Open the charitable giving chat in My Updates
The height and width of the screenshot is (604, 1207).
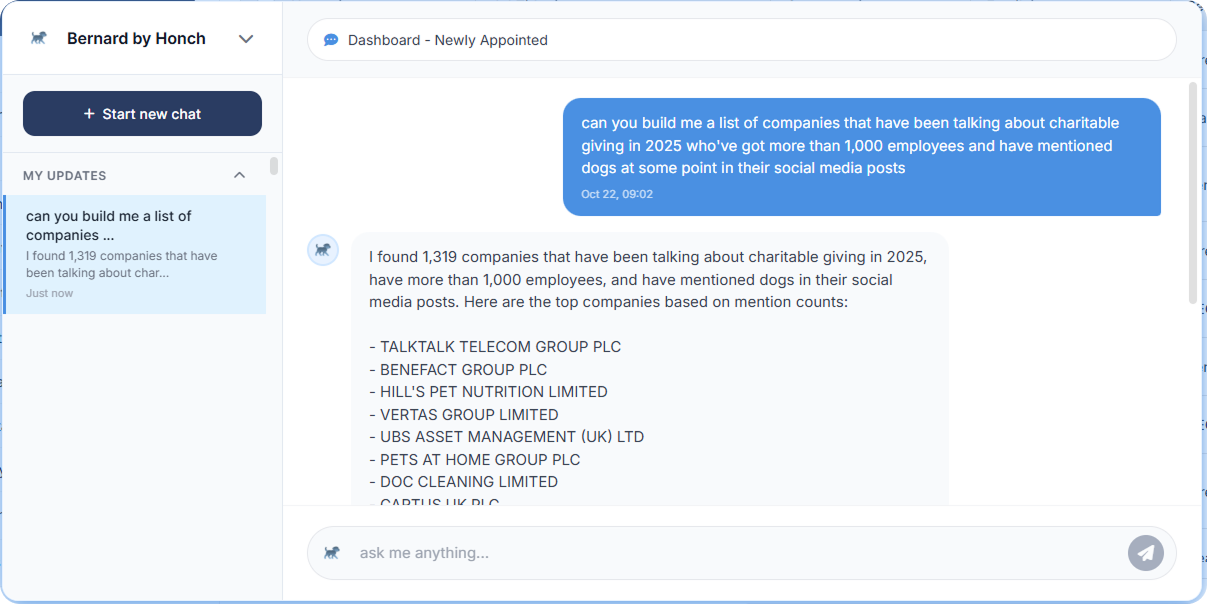point(135,254)
